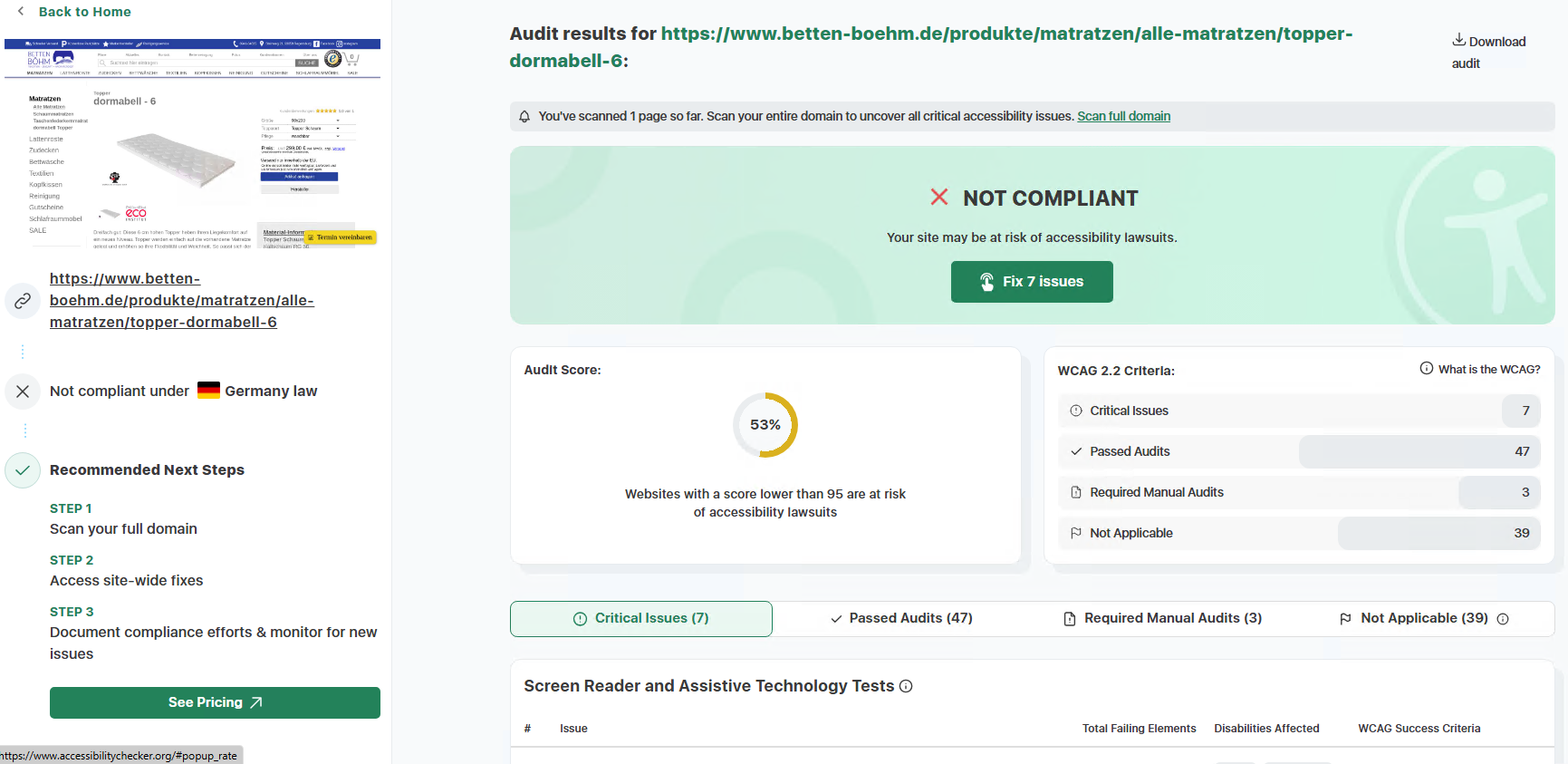Image resolution: width=1568 pixels, height=764 pixels.
Task: Click info icon next to Screen Reader Tests heading
Action: [906, 687]
